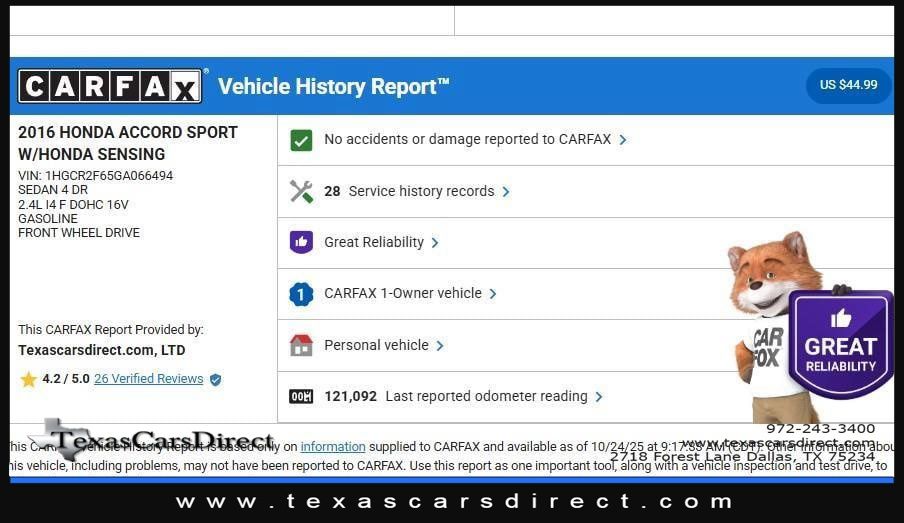This screenshot has height=523, width=904.
Task: Click the green checkmark no-accidents icon
Action: point(301,140)
